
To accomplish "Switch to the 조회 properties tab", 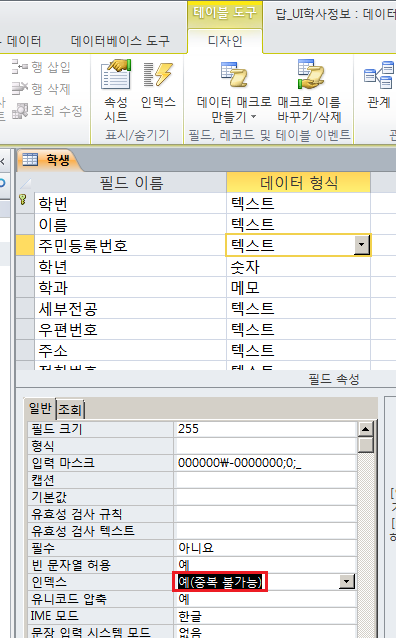I will [70, 409].
